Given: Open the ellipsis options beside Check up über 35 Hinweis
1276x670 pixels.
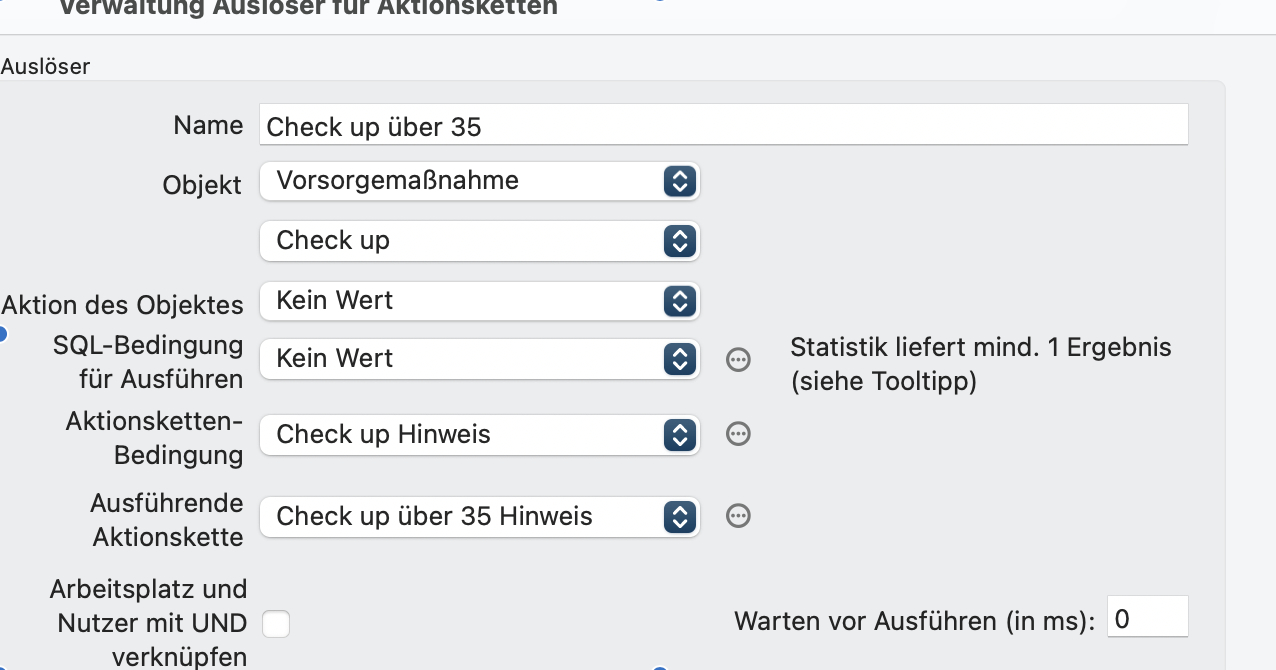Looking at the screenshot, I should coord(738,516).
